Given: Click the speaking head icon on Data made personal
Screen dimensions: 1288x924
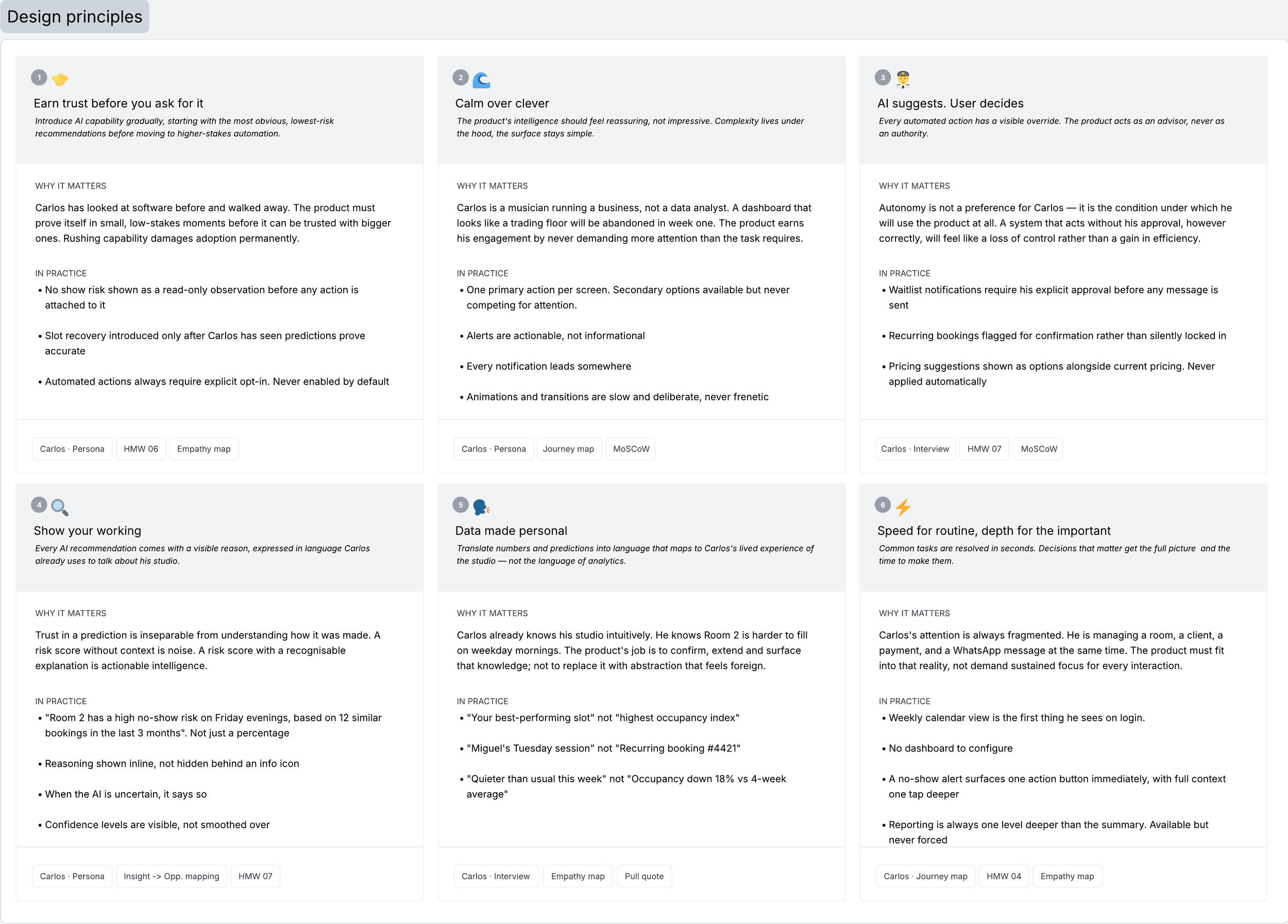Looking at the screenshot, I should coord(481,507).
